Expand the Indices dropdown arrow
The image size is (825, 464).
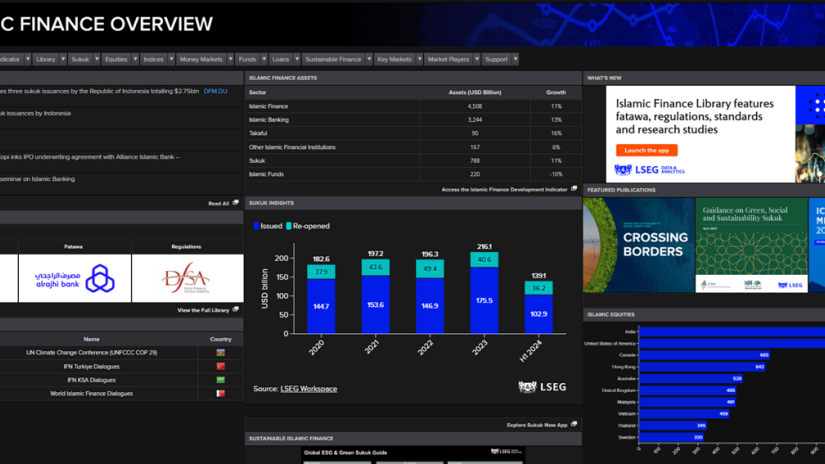point(172,59)
